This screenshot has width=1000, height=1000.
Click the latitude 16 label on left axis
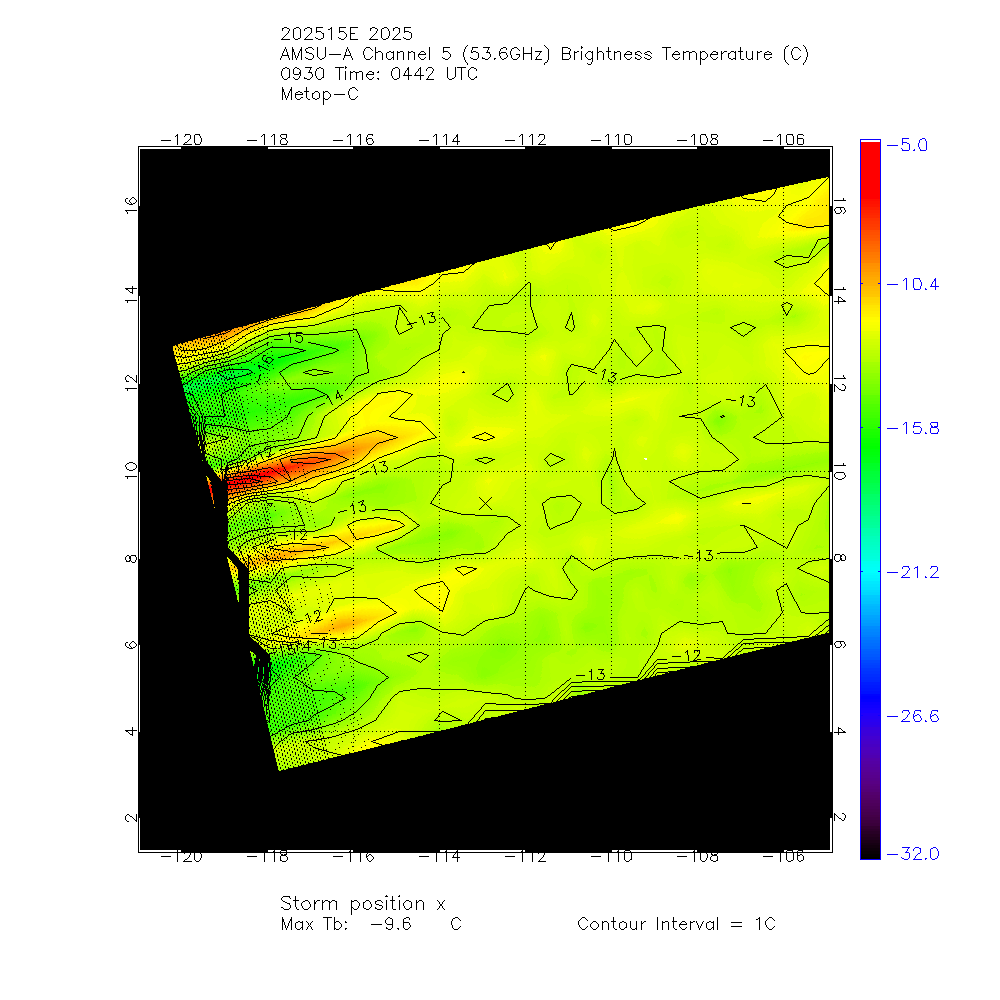131,205
